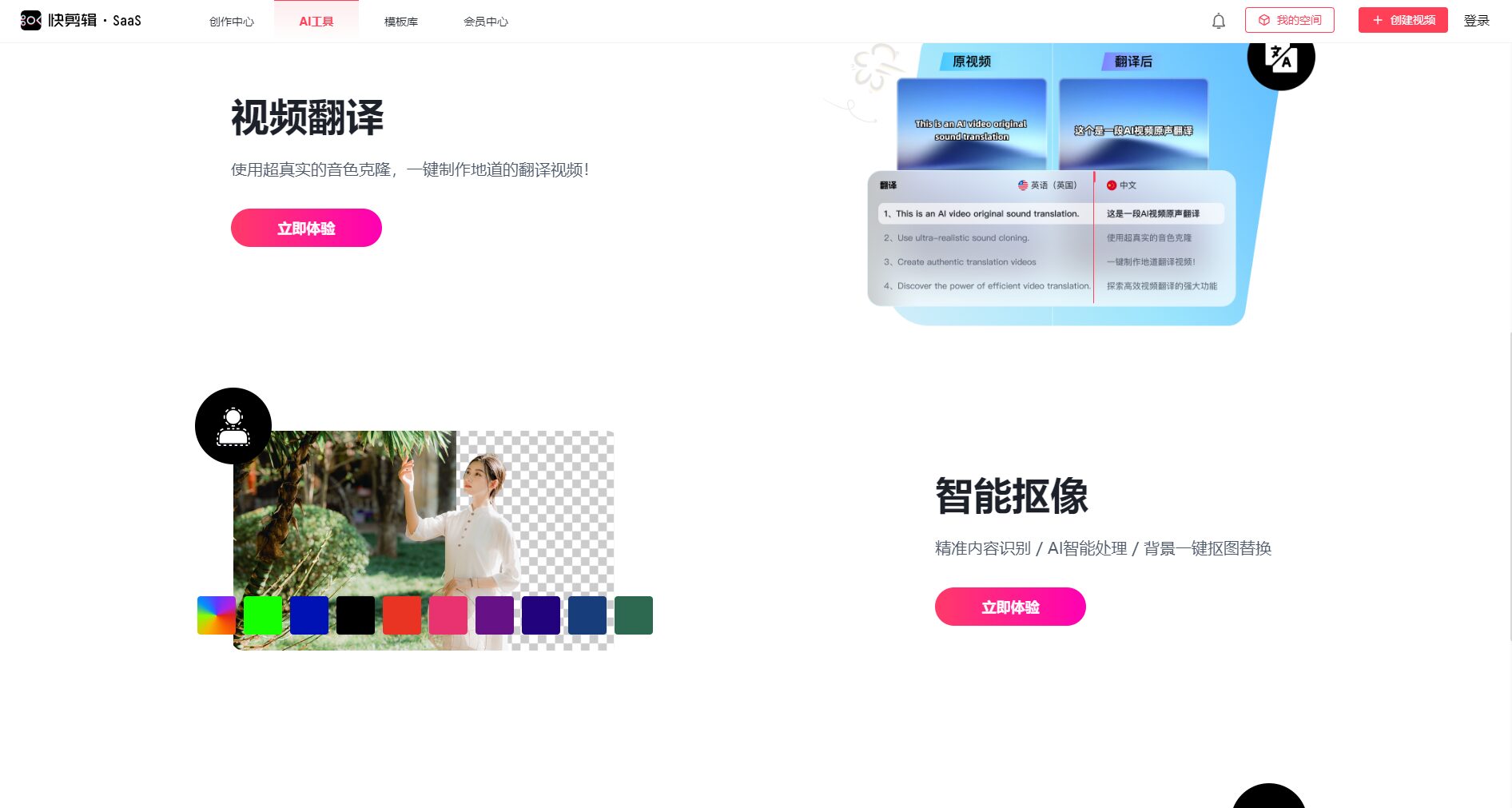1512x808 pixels.
Task: Click row 'Use ultra-realistic sound cloning.'
Action: (957, 238)
